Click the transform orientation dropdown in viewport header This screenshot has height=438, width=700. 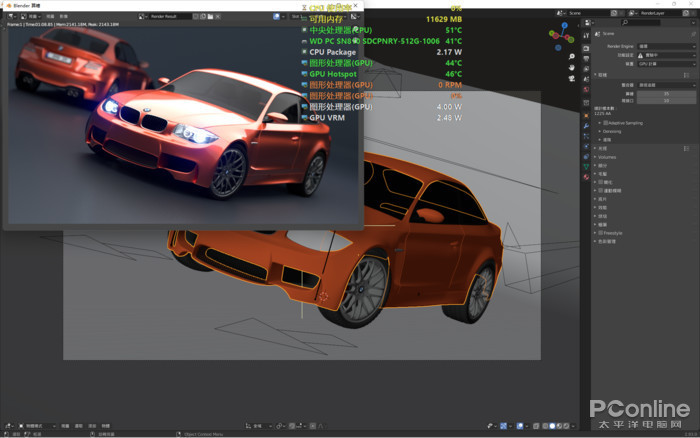point(259,426)
